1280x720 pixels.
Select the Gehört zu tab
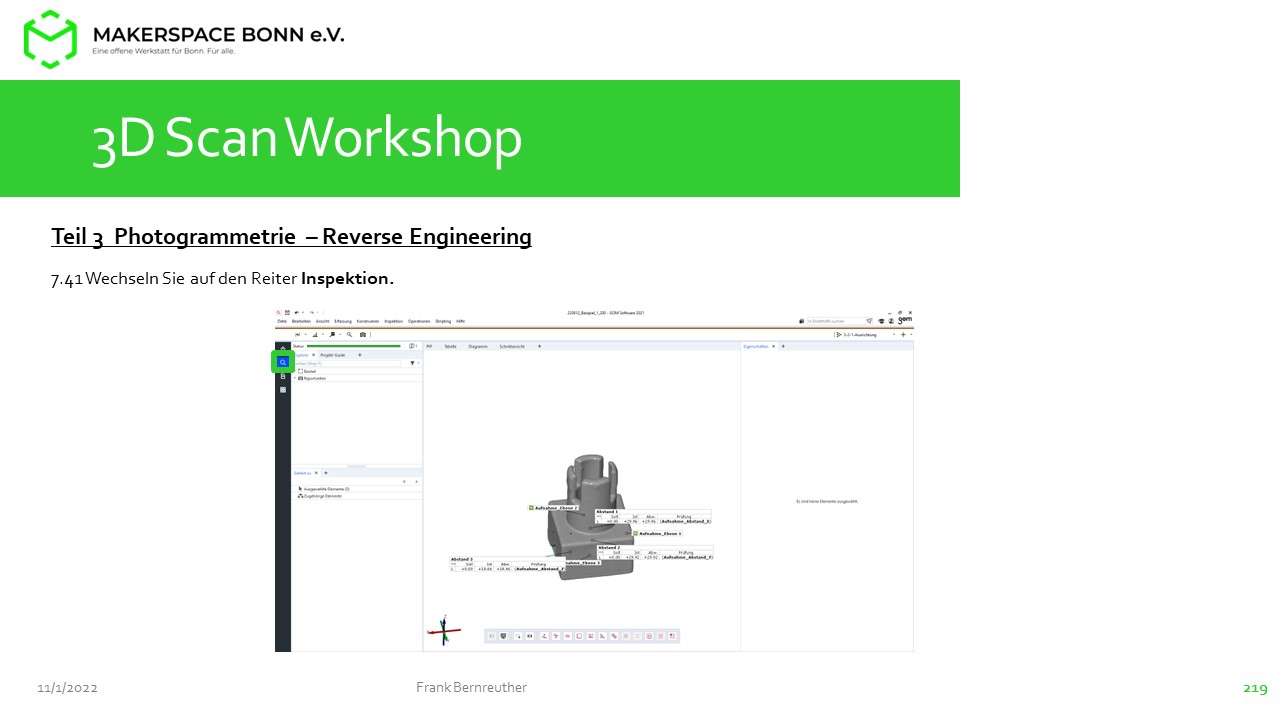point(302,473)
